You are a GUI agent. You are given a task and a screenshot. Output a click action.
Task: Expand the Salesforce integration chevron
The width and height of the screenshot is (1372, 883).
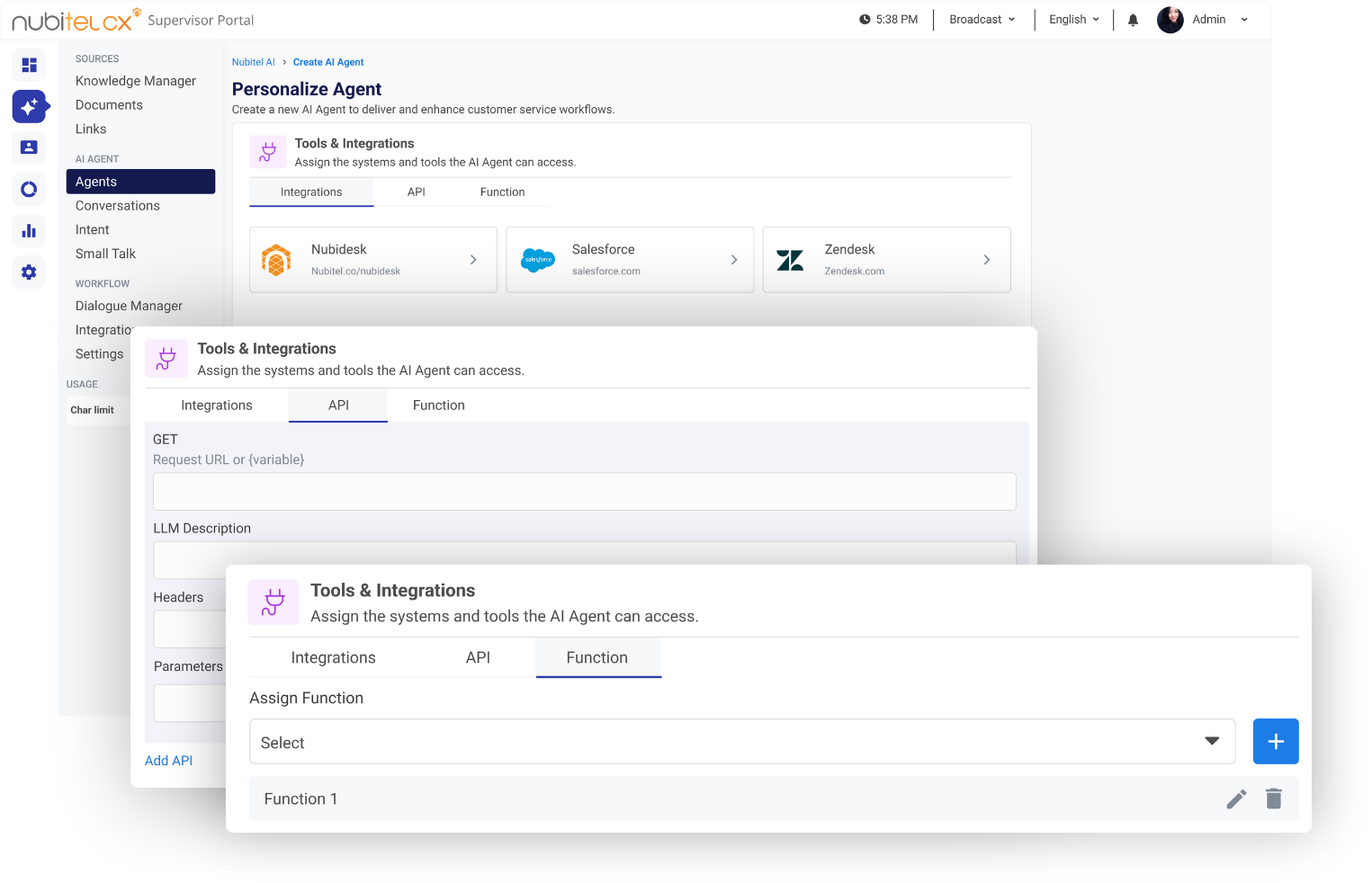pos(734,260)
